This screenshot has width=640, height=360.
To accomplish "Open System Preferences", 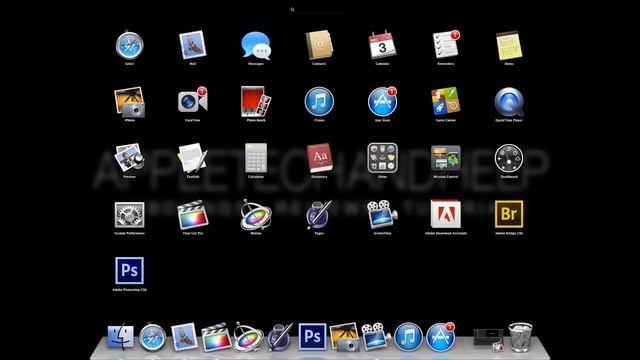I will coord(129,215).
